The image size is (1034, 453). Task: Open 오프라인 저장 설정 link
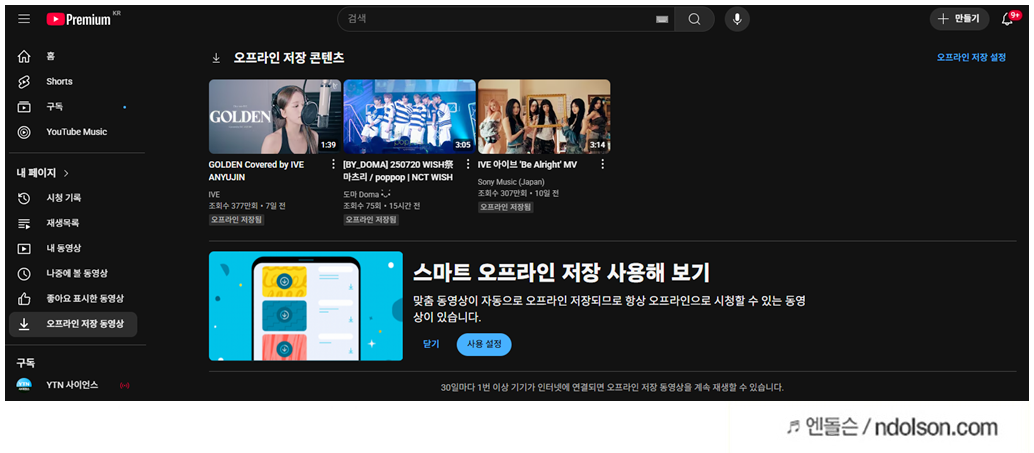[971, 57]
